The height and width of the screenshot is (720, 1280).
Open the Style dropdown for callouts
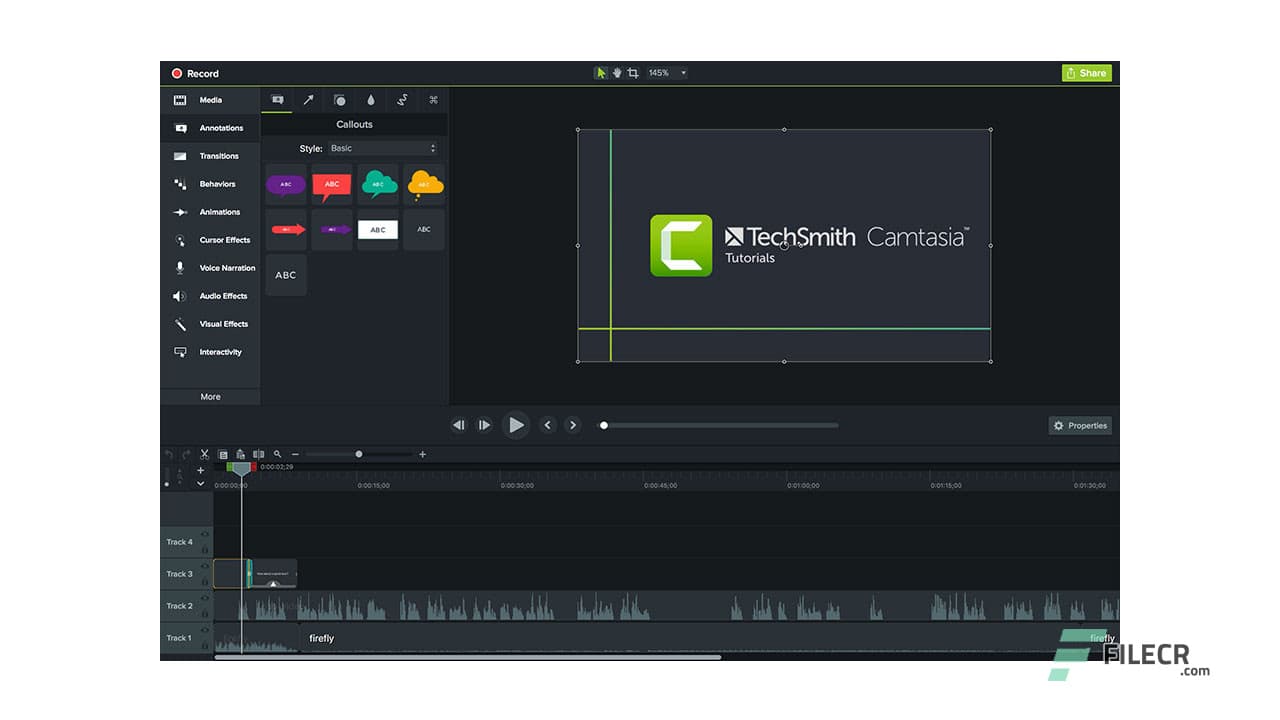383,147
